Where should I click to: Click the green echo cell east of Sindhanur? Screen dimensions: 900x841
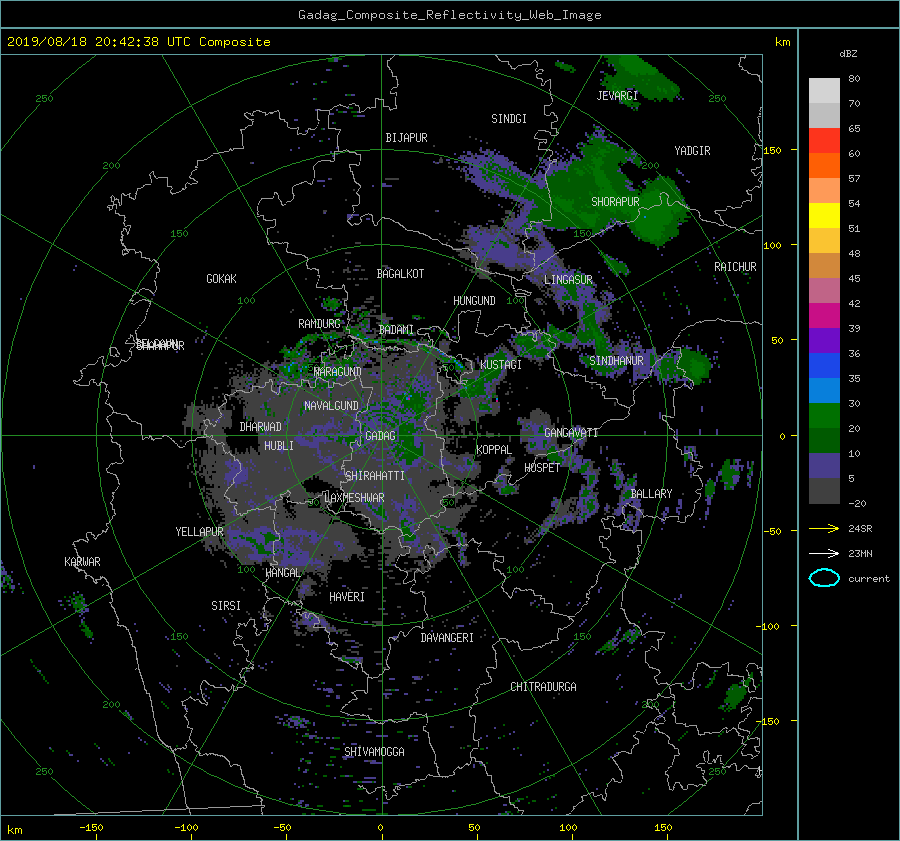coord(693,365)
